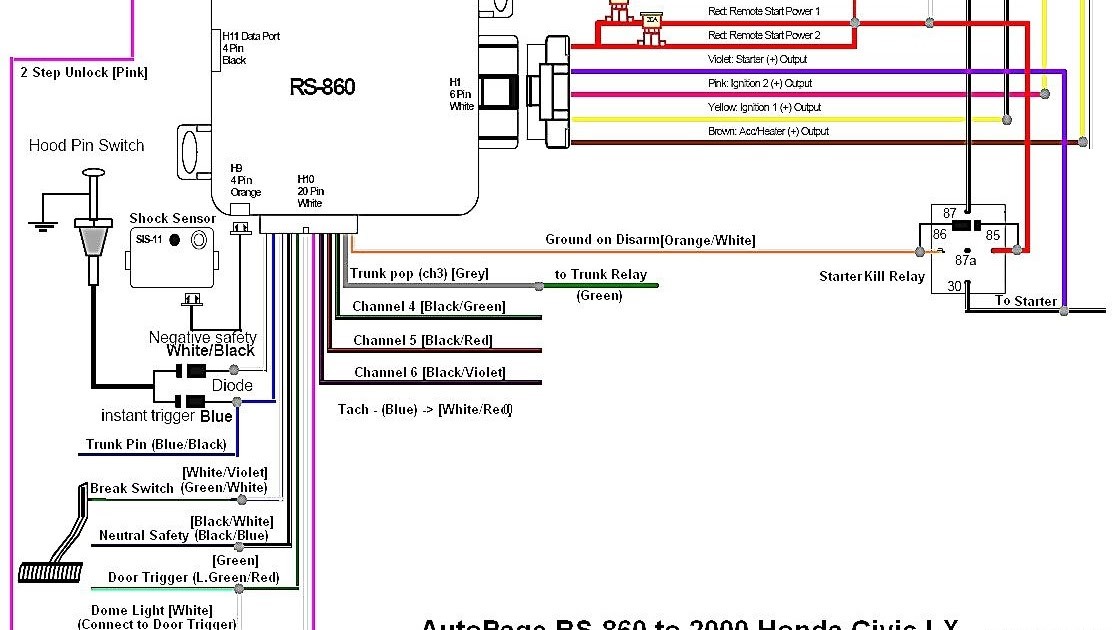Click the ground symbol near hood pin
Image resolution: width=1113 pixels, height=630 pixels.
[x=43, y=226]
